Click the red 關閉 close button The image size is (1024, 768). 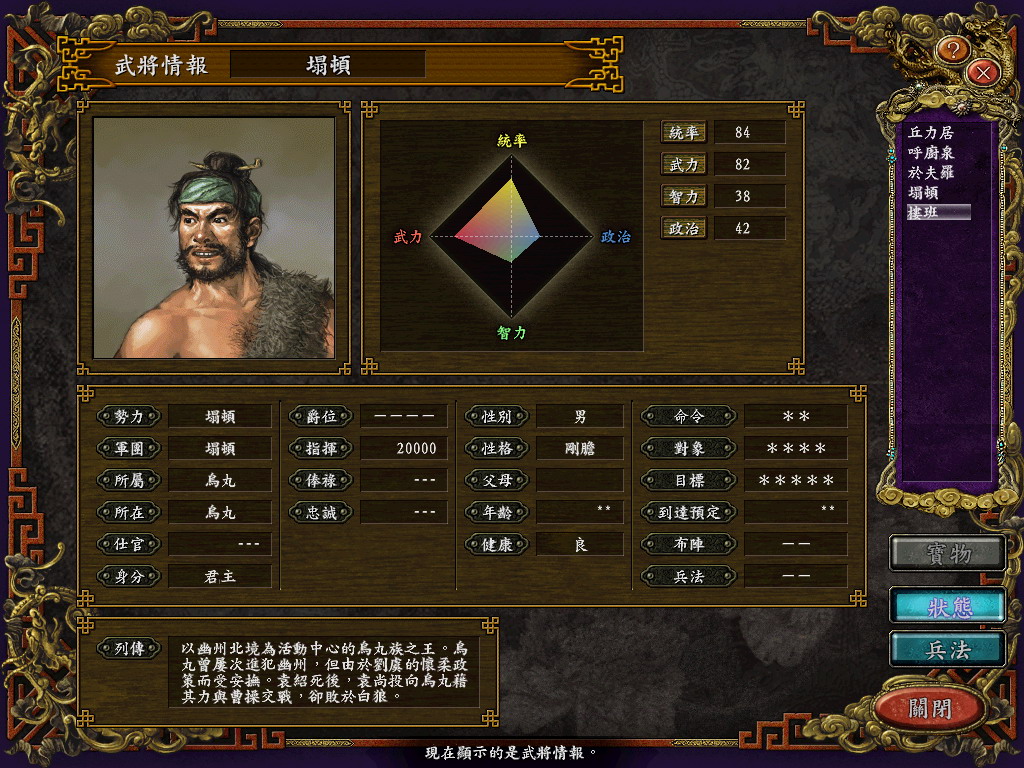coord(930,708)
